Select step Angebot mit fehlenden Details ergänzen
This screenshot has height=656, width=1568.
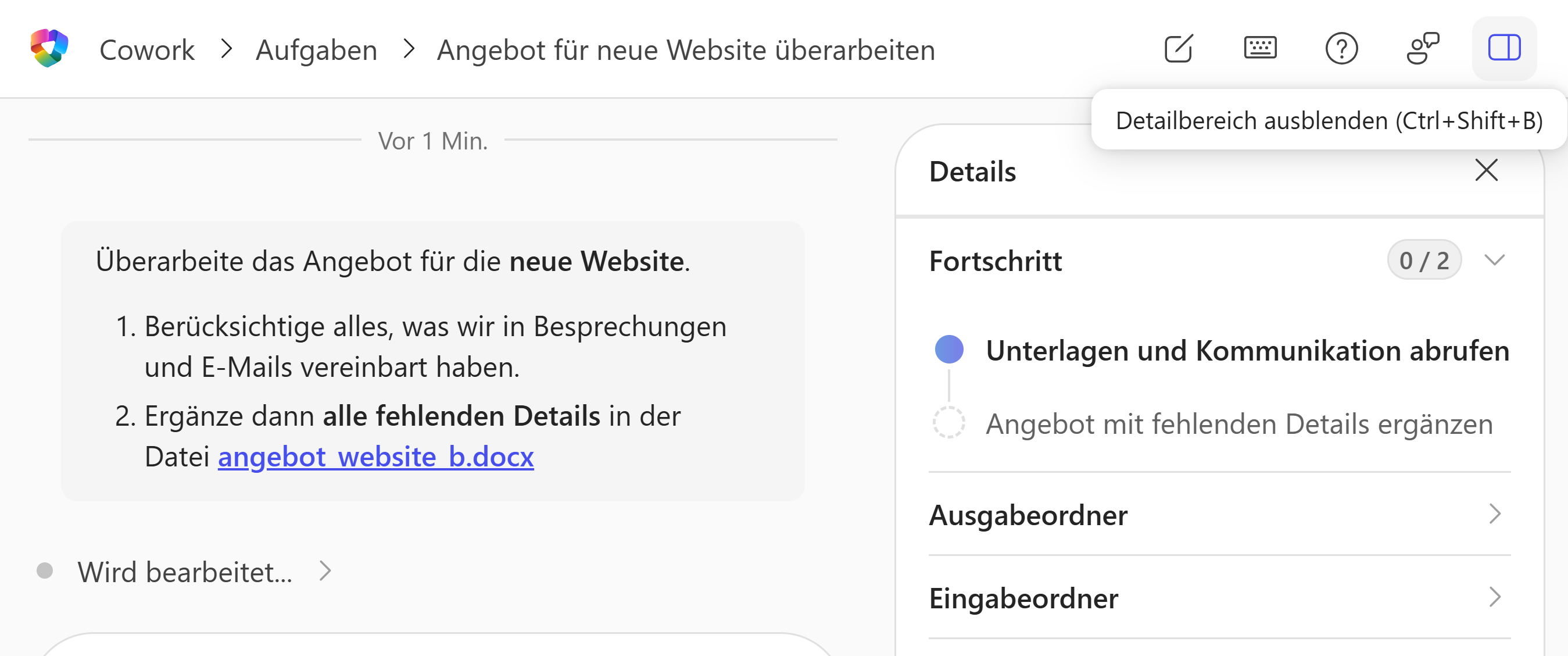[x=1239, y=423]
